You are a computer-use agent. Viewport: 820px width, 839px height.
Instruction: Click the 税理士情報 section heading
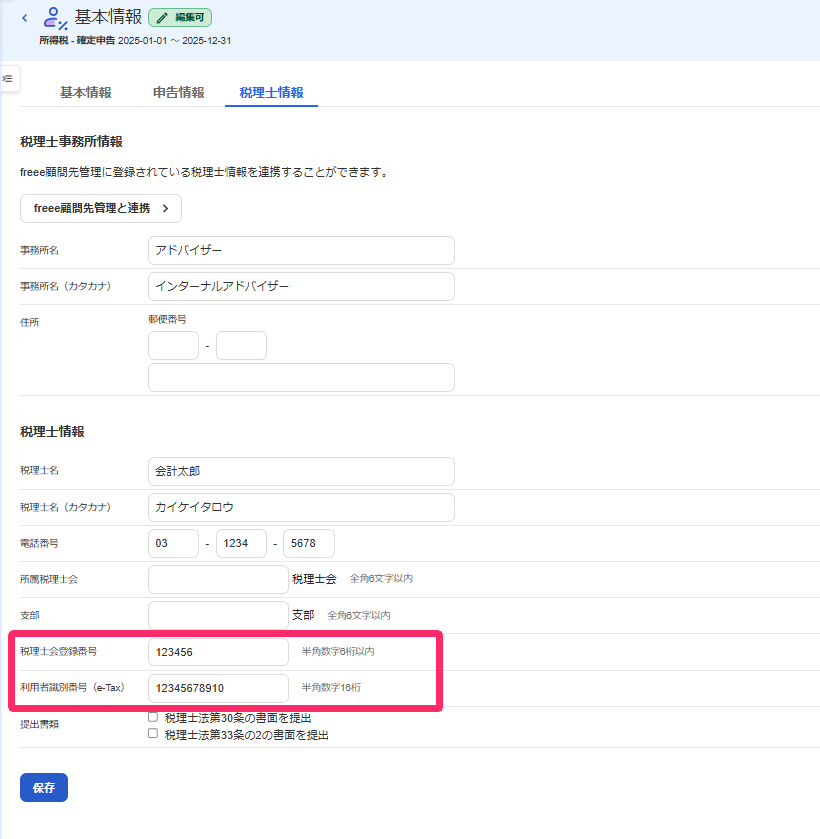pyautogui.click(x=52, y=432)
